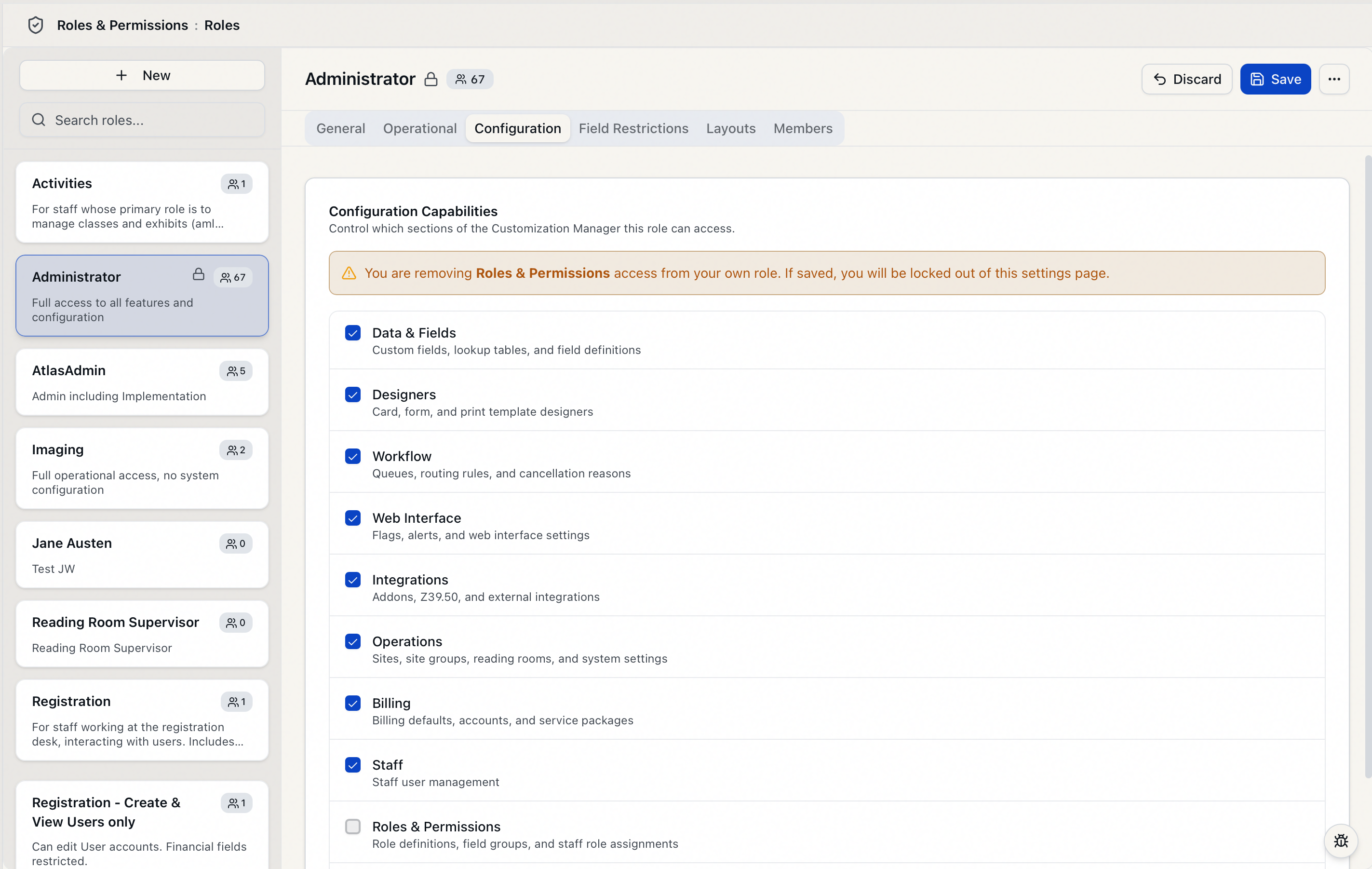Viewport: 1372px width, 869px height.
Task: Click the member count badge on Registration card
Action: pos(236,702)
